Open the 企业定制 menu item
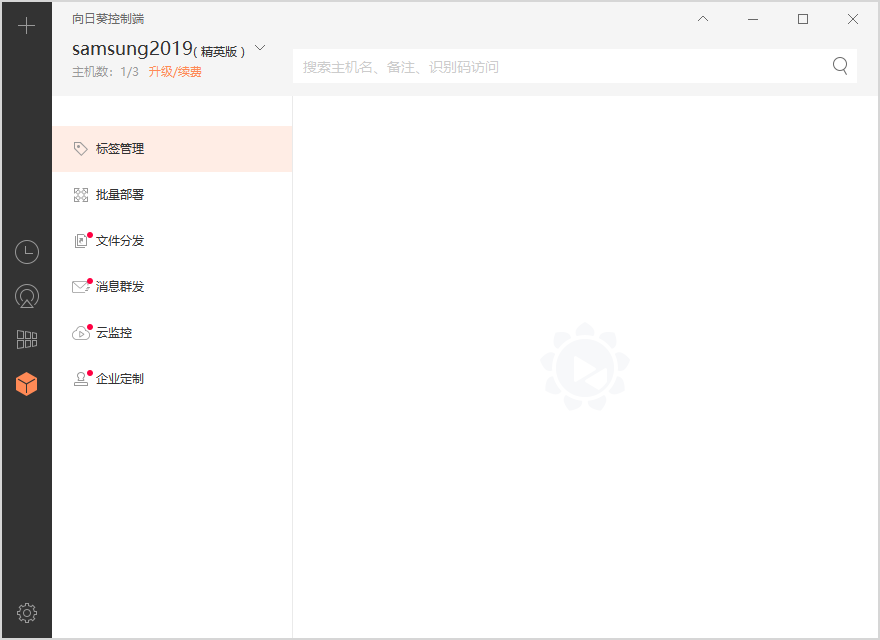880x640 pixels. pos(172,379)
